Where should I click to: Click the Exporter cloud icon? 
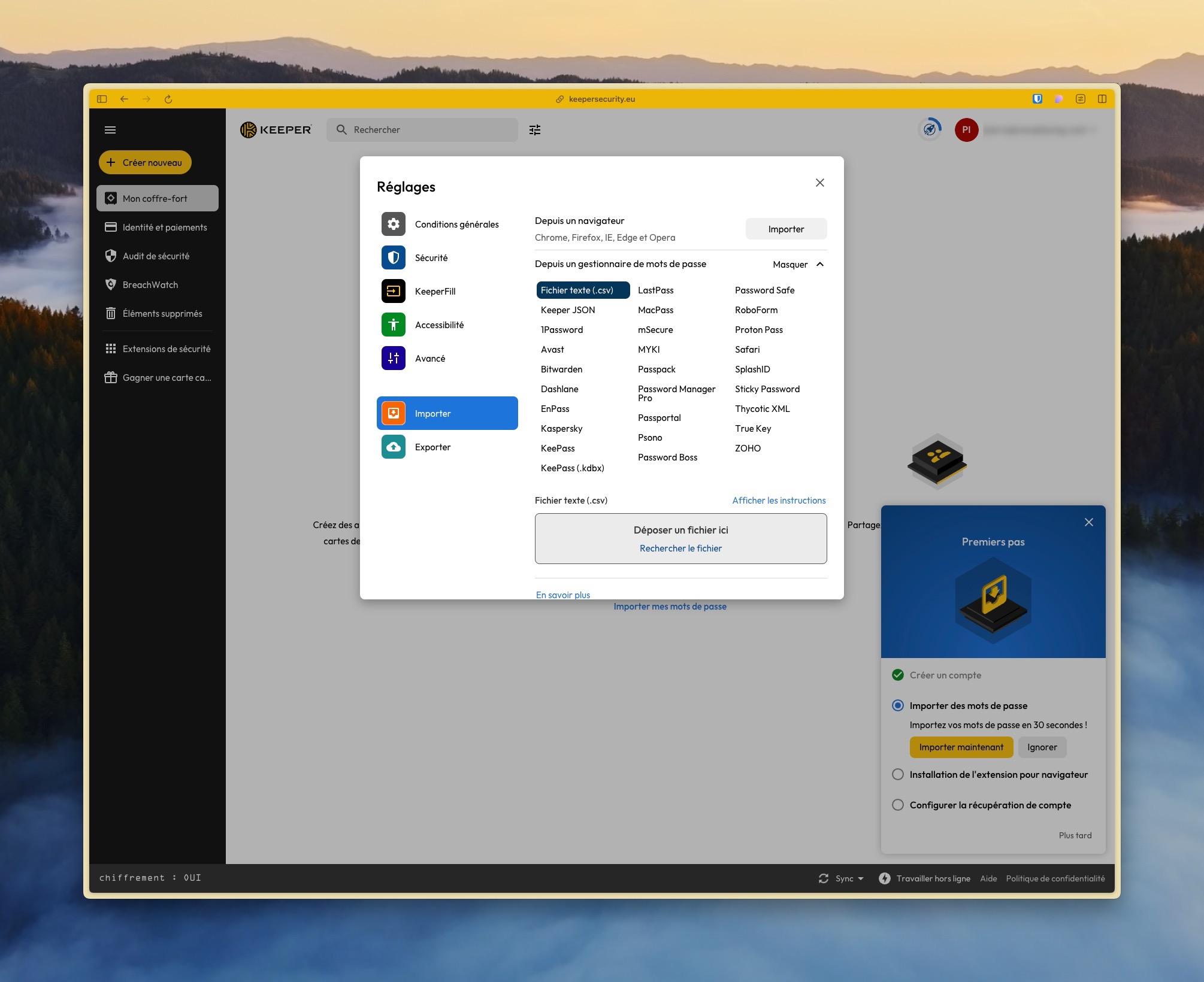pos(394,447)
